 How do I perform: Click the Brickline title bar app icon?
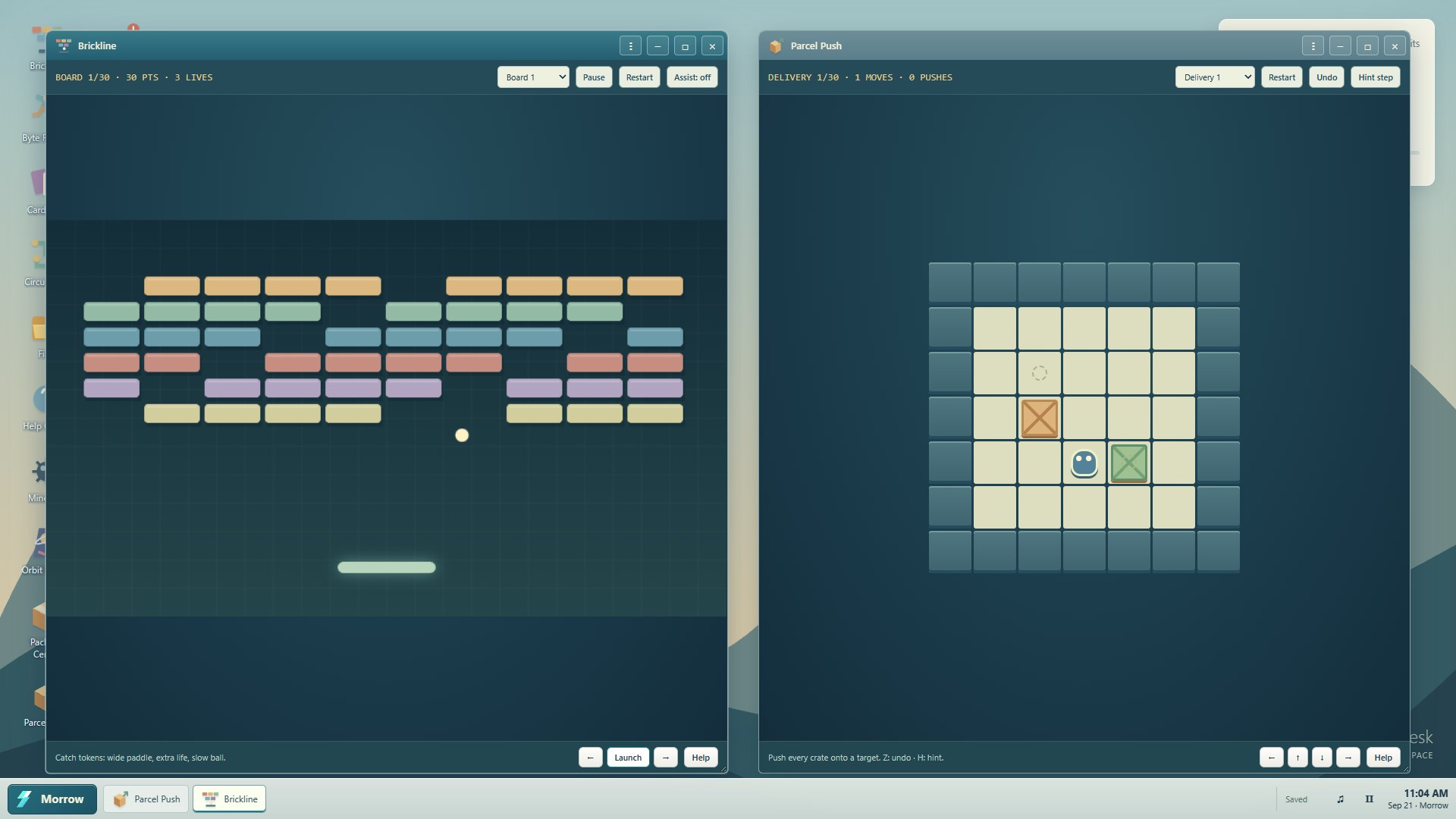click(x=64, y=45)
